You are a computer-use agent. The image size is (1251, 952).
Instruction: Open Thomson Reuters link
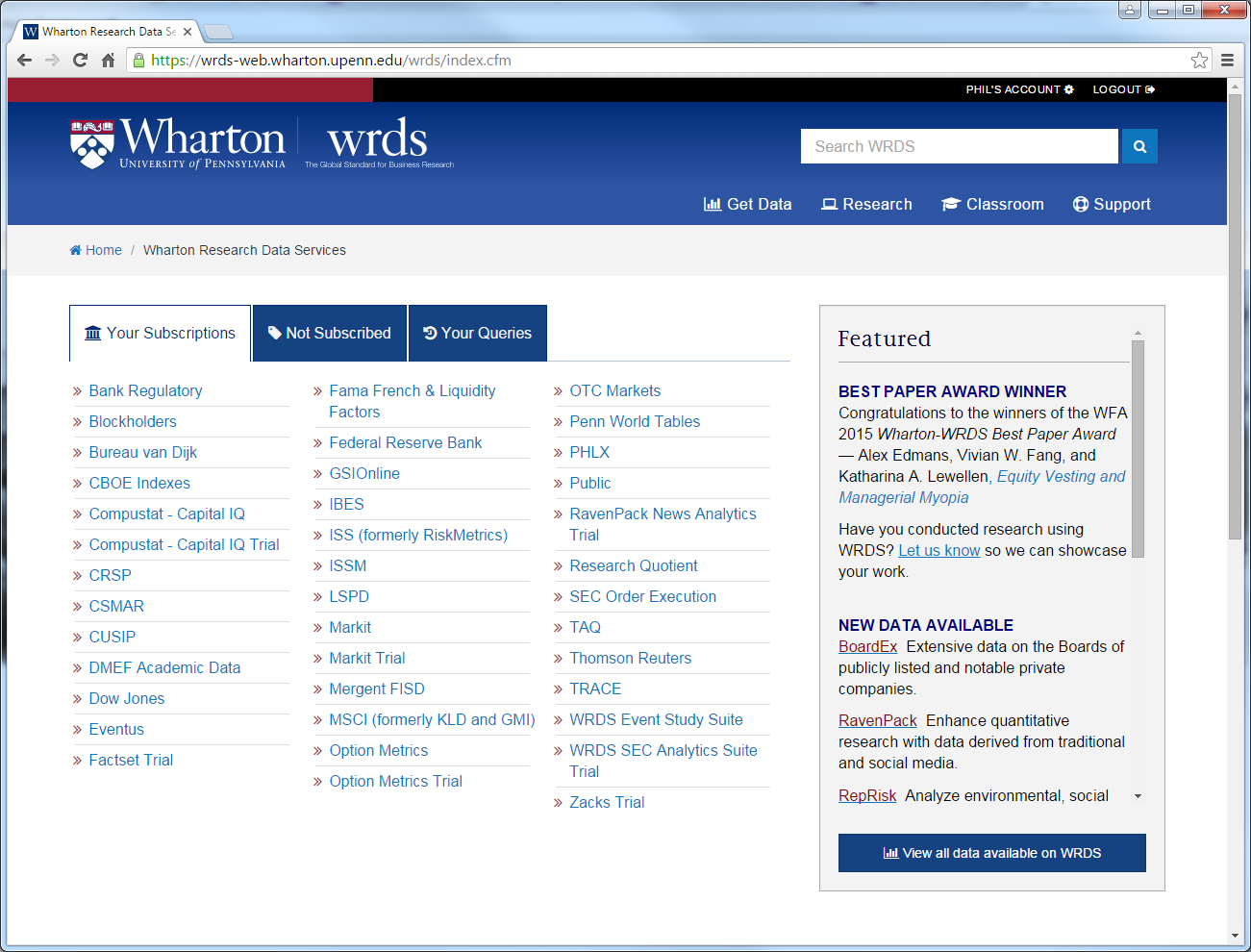(630, 658)
